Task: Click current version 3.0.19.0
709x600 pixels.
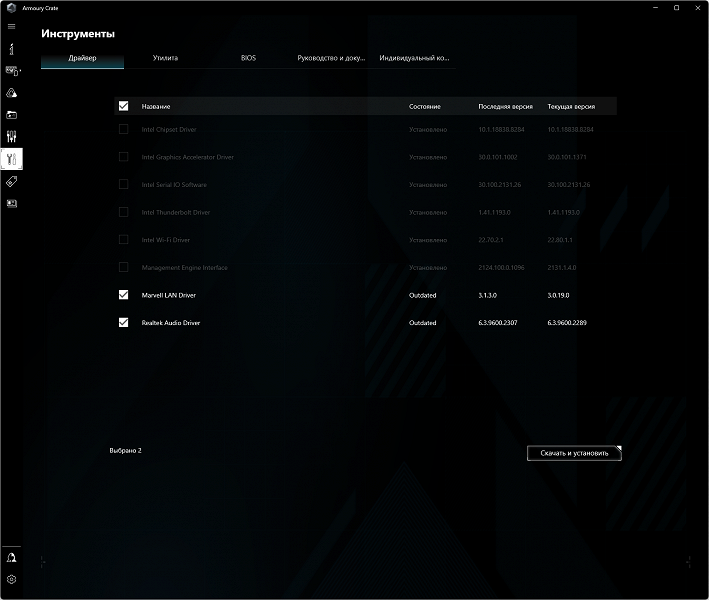Action: (x=558, y=295)
